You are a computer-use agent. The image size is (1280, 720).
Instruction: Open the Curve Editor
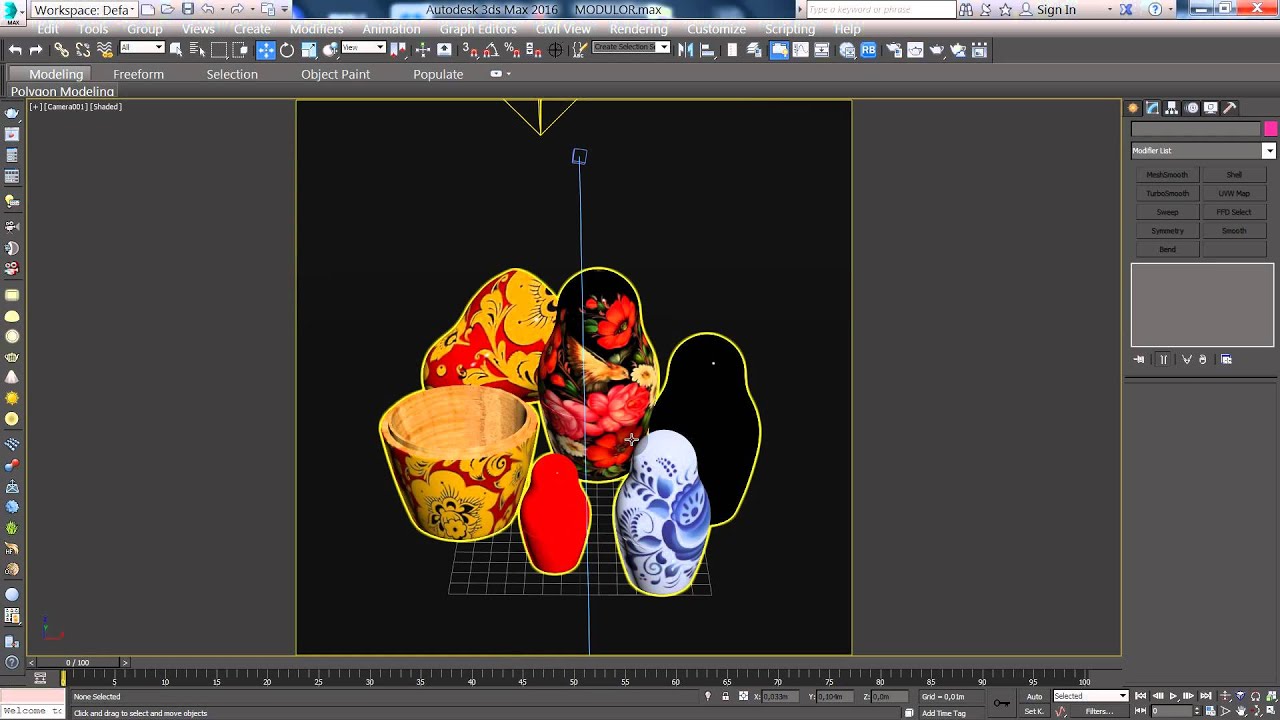(x=801, y=50)
